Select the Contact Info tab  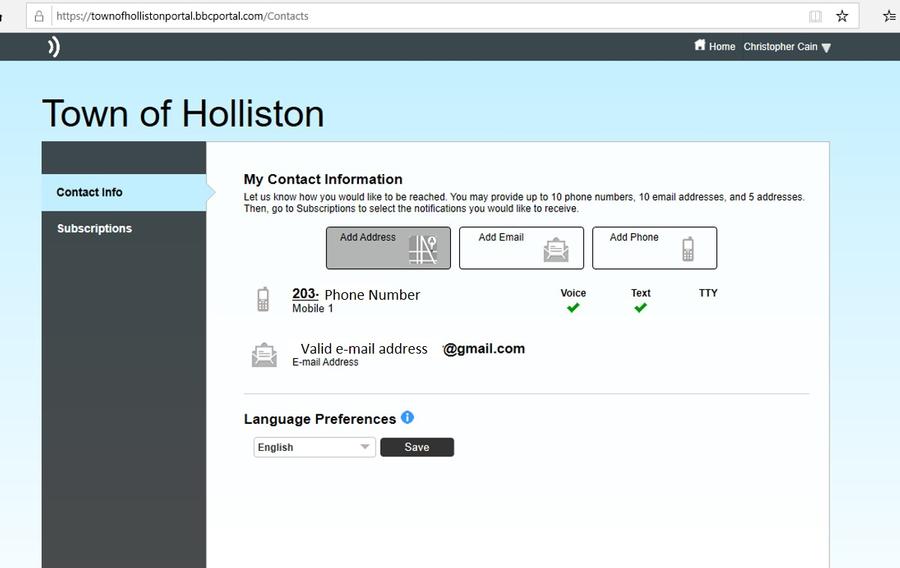pyautogui.click(x=124, y=192)
